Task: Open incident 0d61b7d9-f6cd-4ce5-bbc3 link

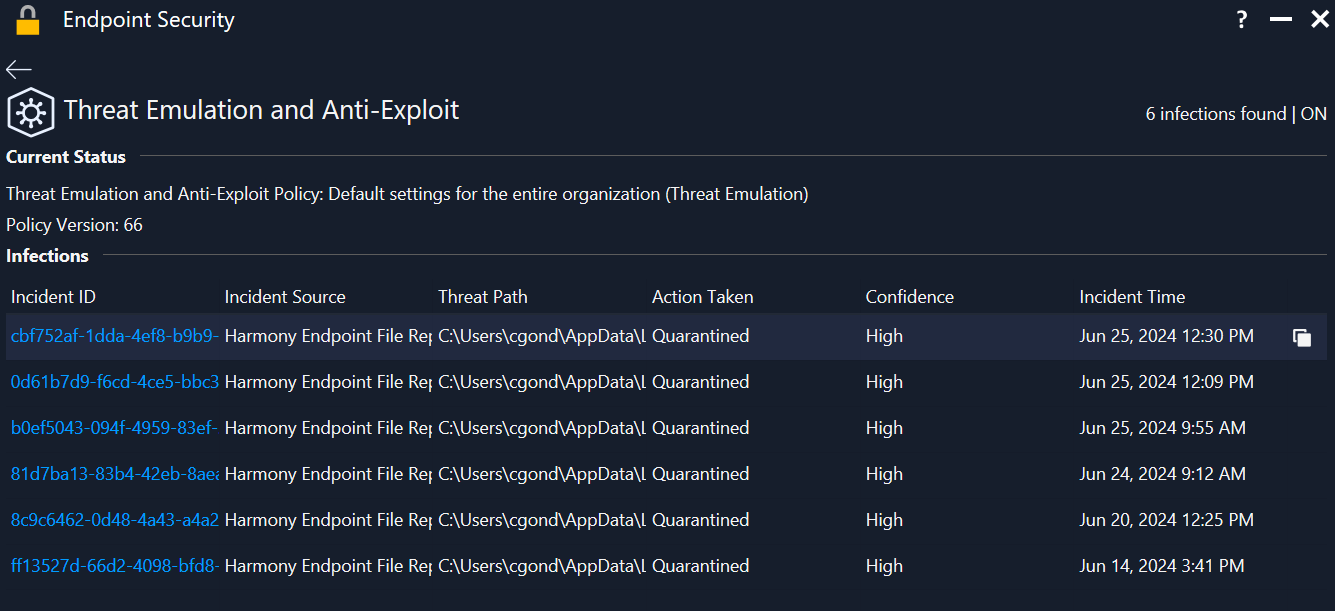Action: tap(115, 382)
